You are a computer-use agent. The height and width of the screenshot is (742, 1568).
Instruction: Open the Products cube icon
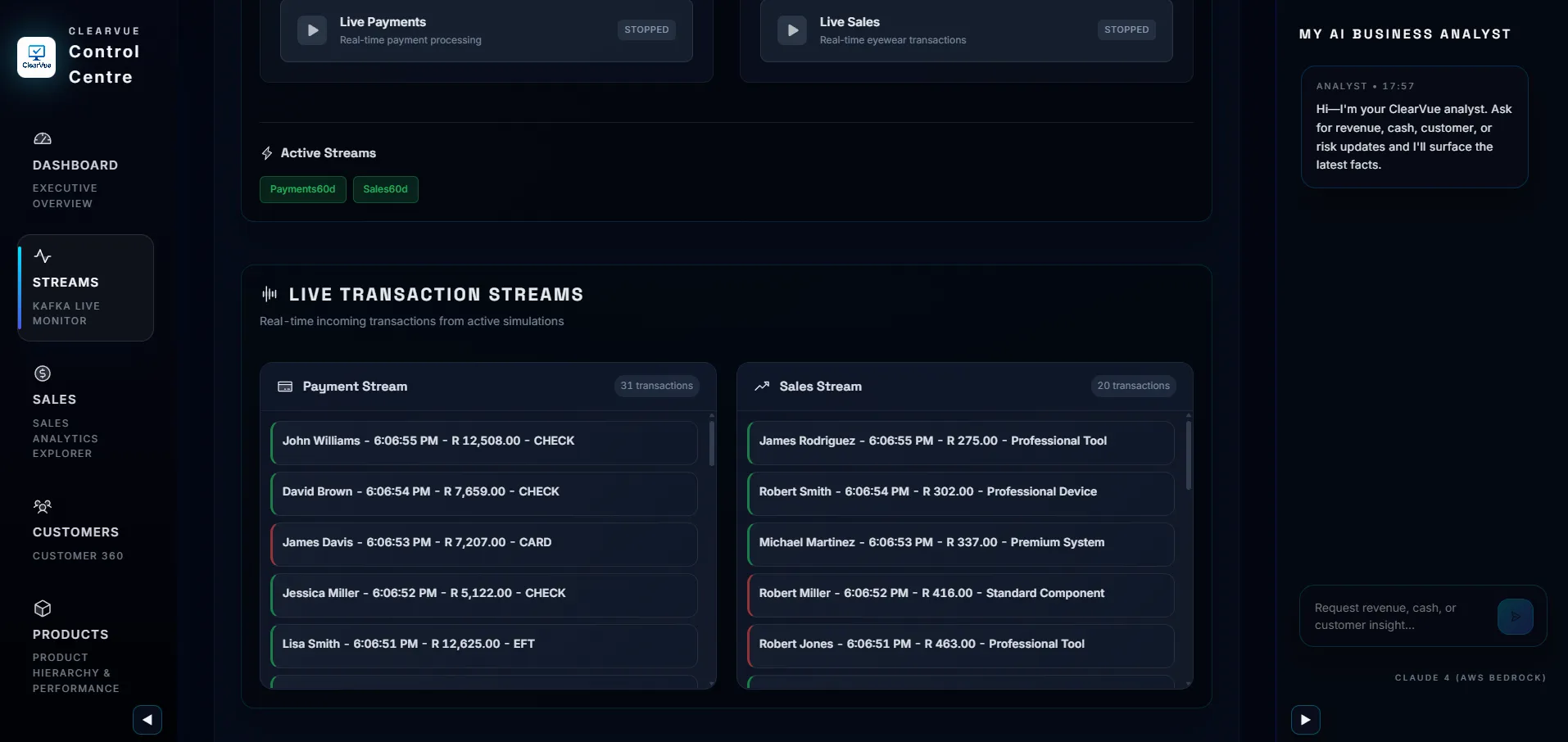43,609
